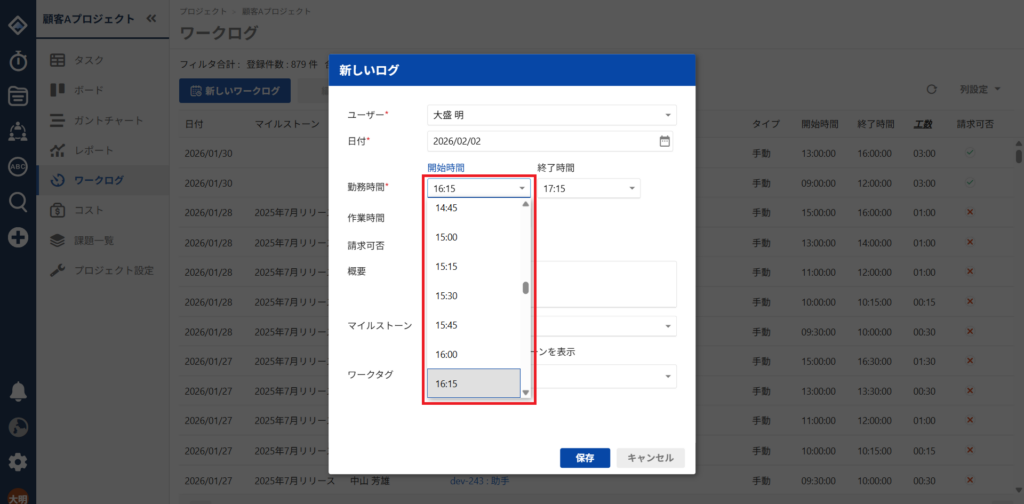Open notifications bell icon
Viewport: 1024px width, 504px height.
[x=17, y=391]
